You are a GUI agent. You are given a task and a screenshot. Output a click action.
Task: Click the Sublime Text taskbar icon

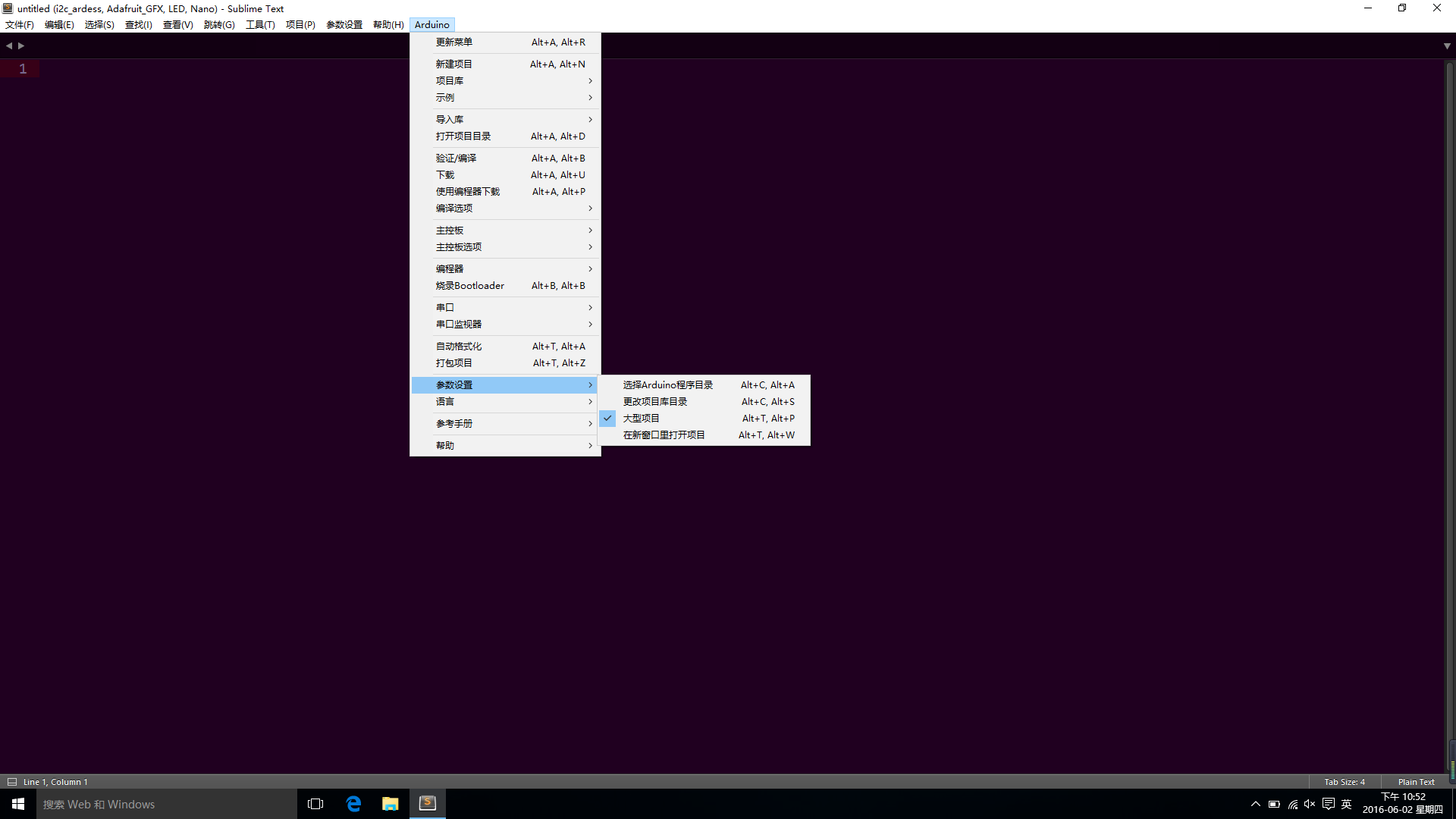pyautogui.click(x=428, y=804)
